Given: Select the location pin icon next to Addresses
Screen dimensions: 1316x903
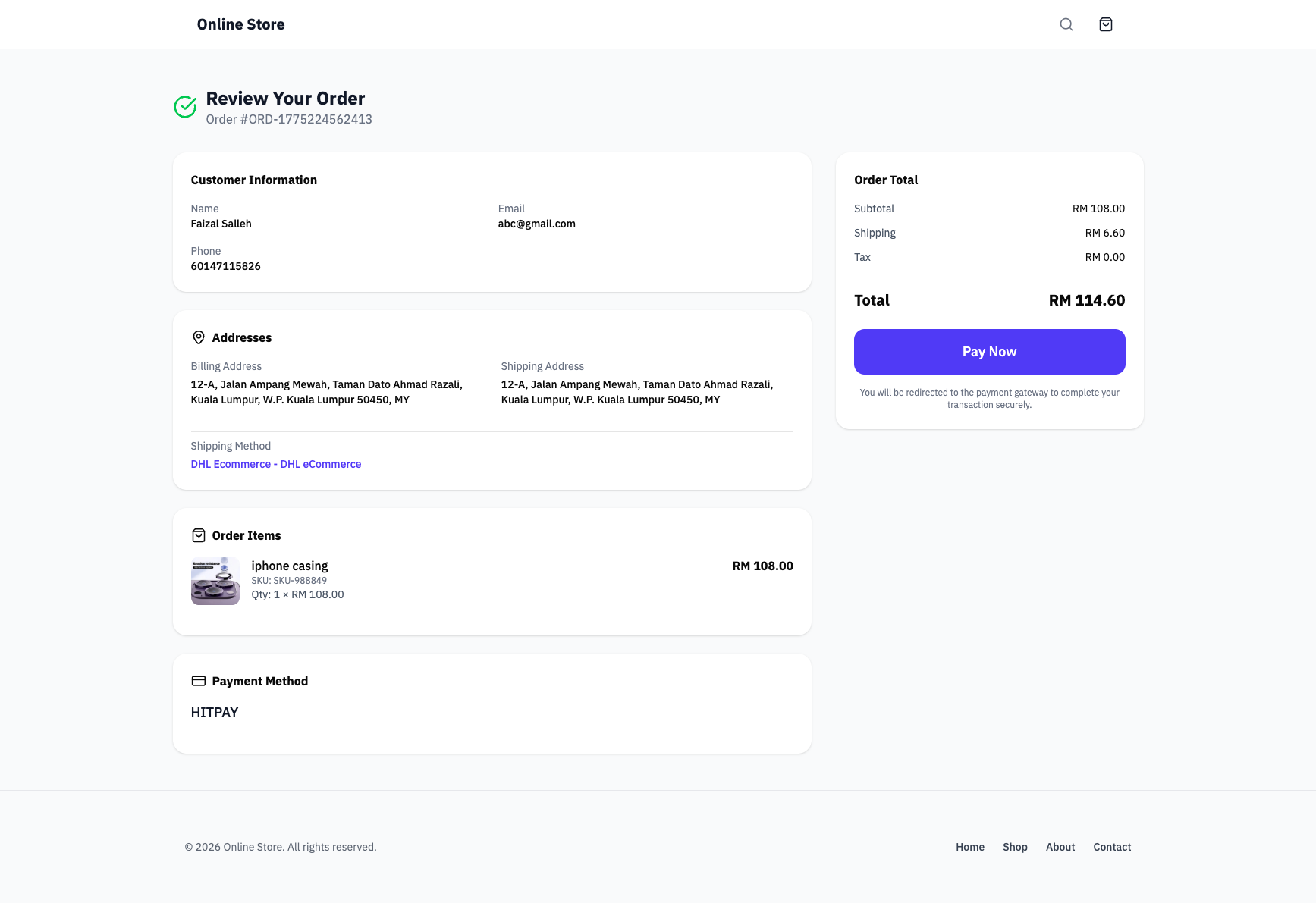Looking at the screenshot, I should [199, 337].
